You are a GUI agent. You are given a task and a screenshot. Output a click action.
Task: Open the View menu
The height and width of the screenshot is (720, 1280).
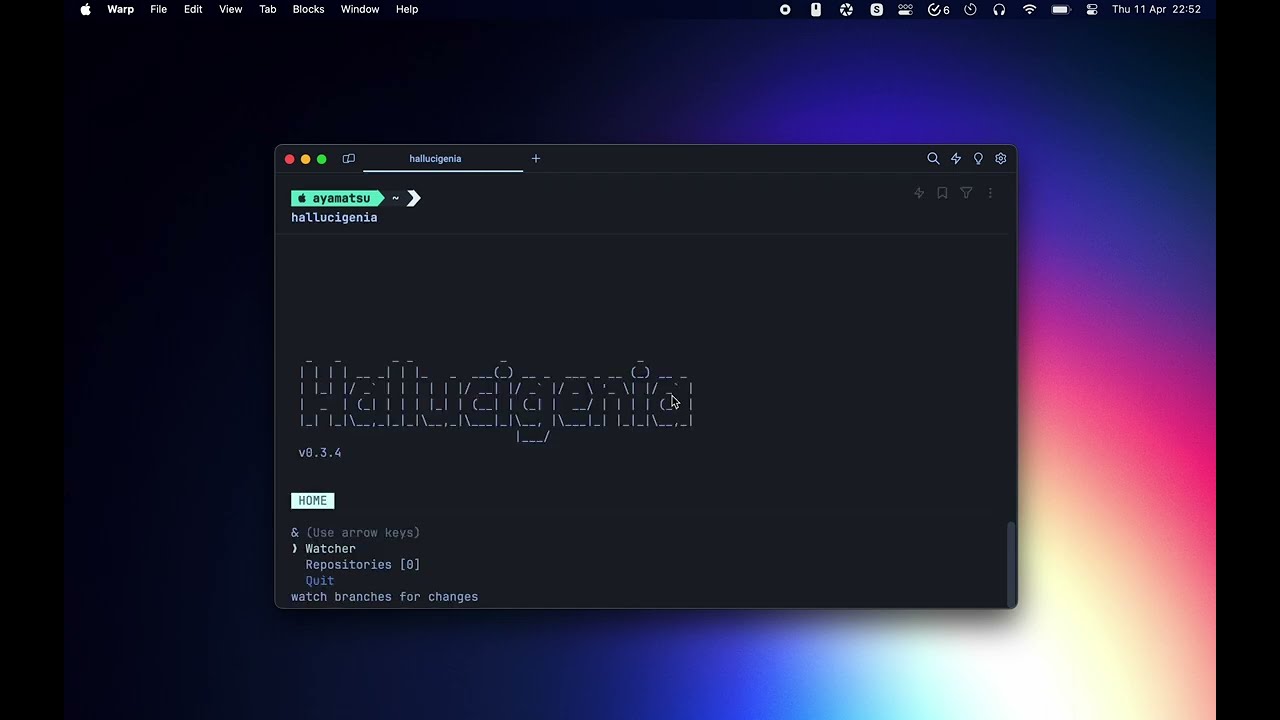[x=230, y=9]
